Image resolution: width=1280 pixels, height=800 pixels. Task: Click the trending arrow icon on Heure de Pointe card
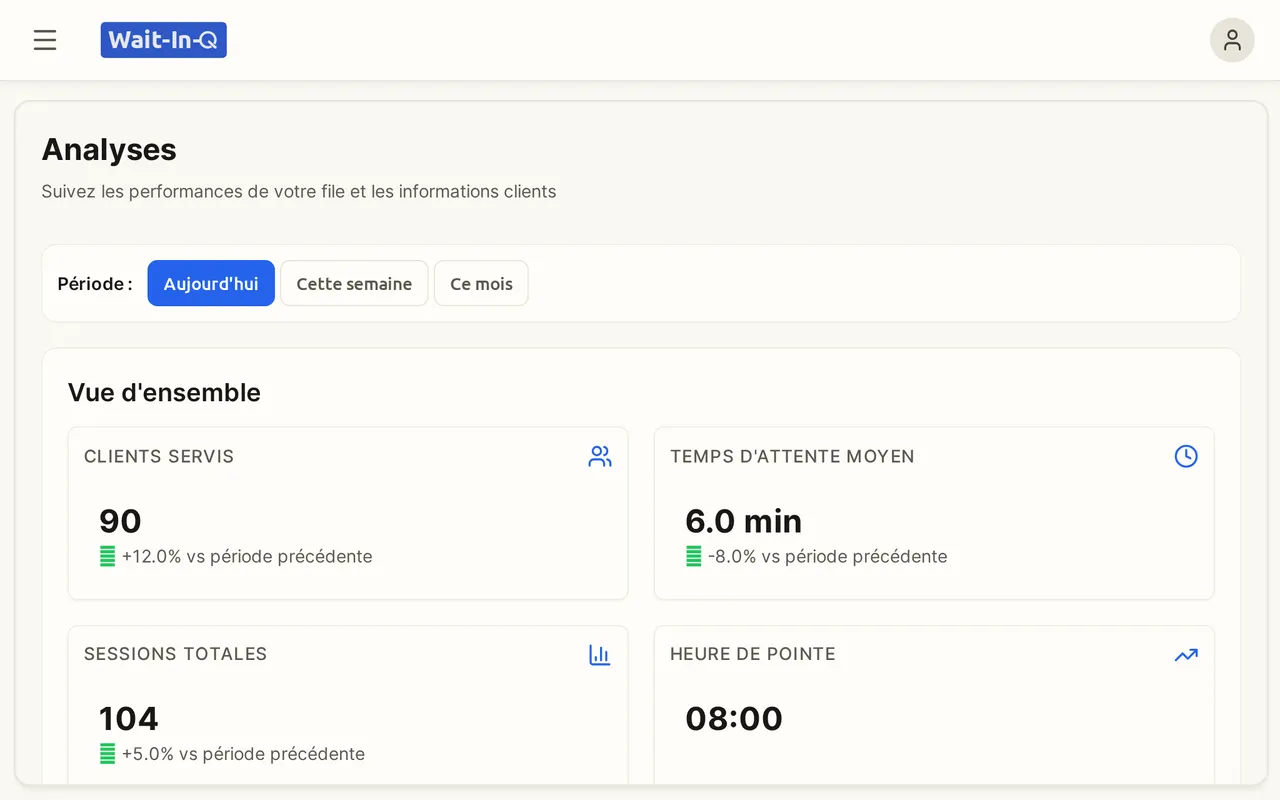pos(1186,655)
